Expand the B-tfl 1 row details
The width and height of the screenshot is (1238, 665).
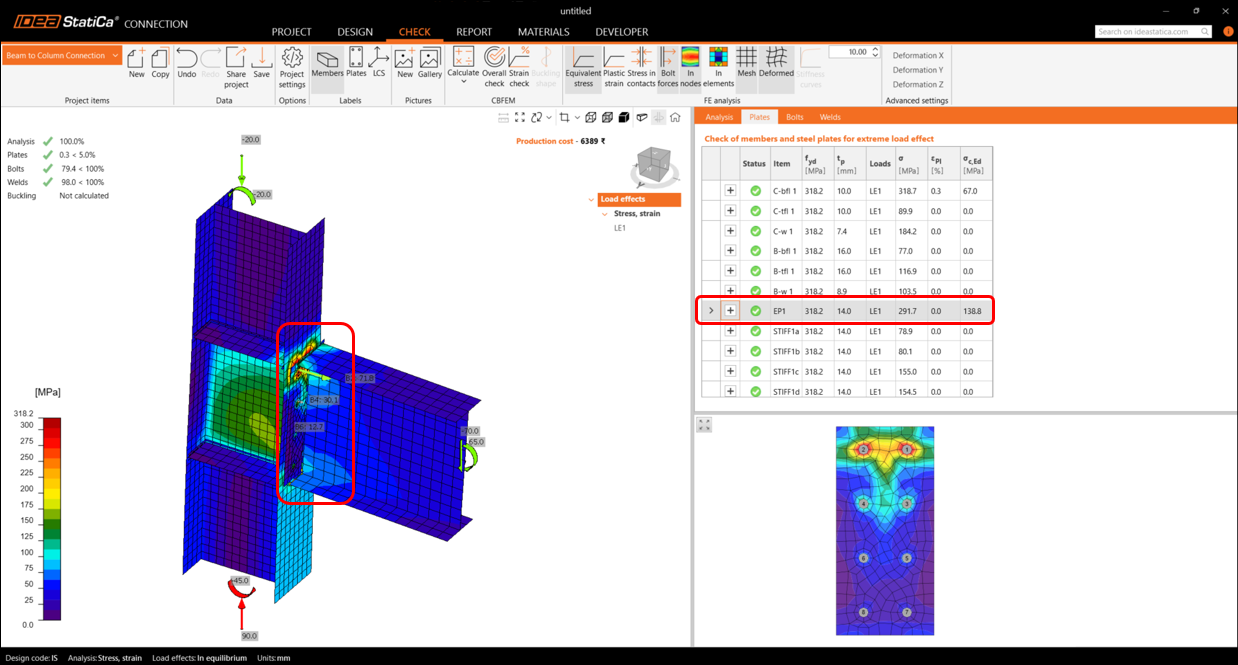point(730,270)
